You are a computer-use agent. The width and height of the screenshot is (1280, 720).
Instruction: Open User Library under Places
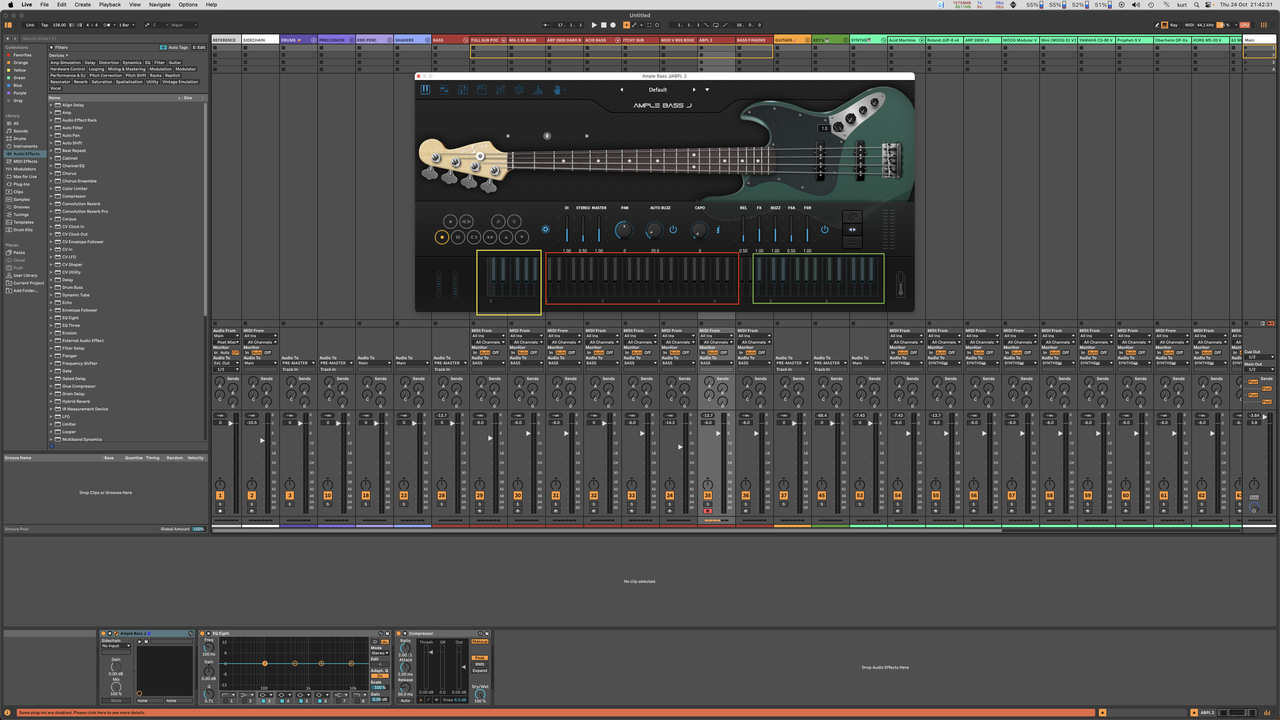coord(26,275)
